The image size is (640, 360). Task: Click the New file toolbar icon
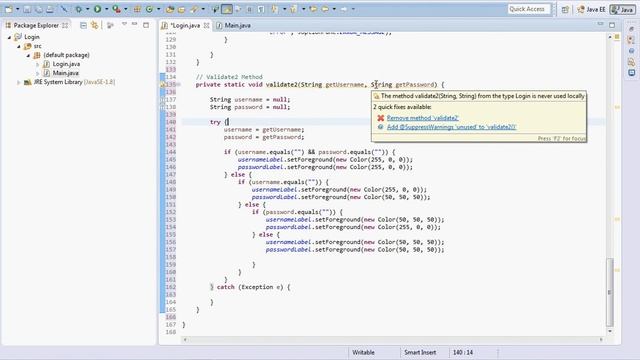click(x=8, y=9)
